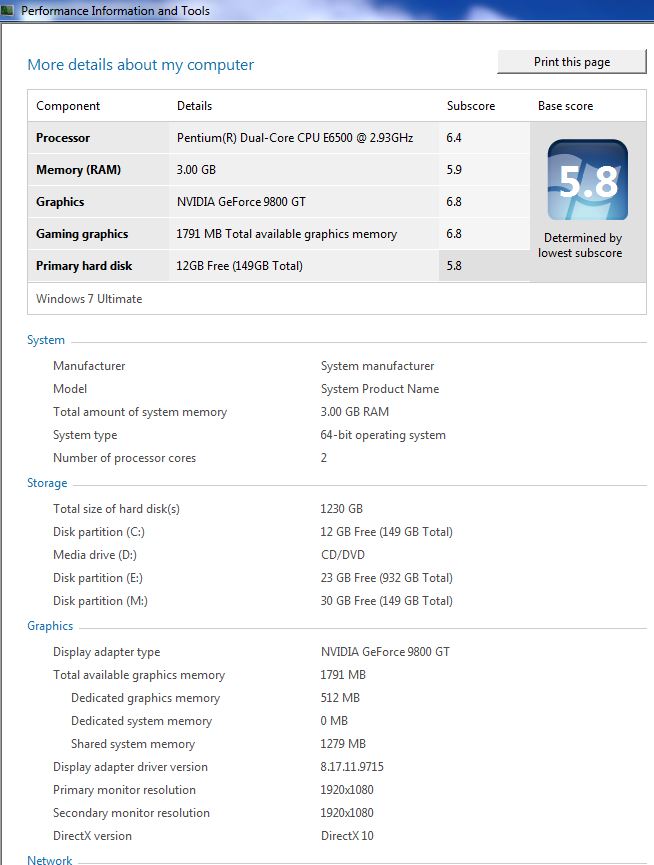Click the Graphics section heading below Storage
Image resolution: width=654 pixels, height=865 pixels.
(x=50, y=626)
